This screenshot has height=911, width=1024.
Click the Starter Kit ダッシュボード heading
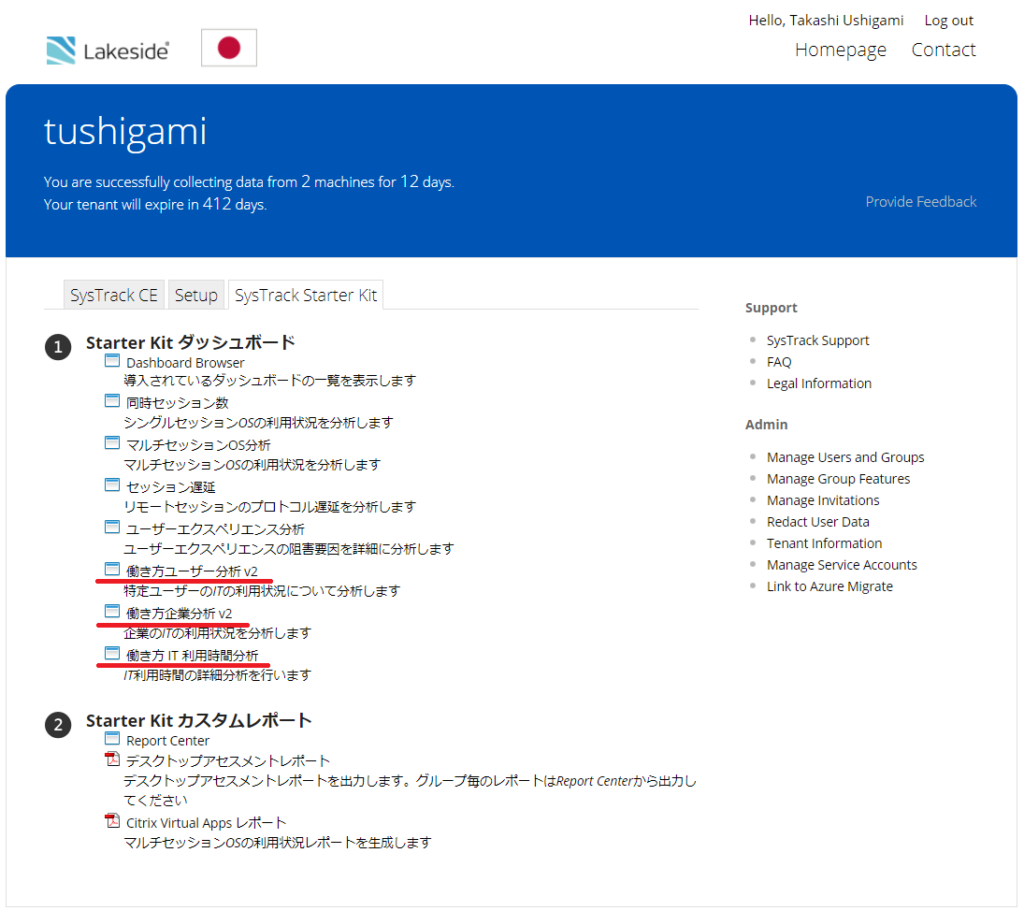(x=191, y=343)
